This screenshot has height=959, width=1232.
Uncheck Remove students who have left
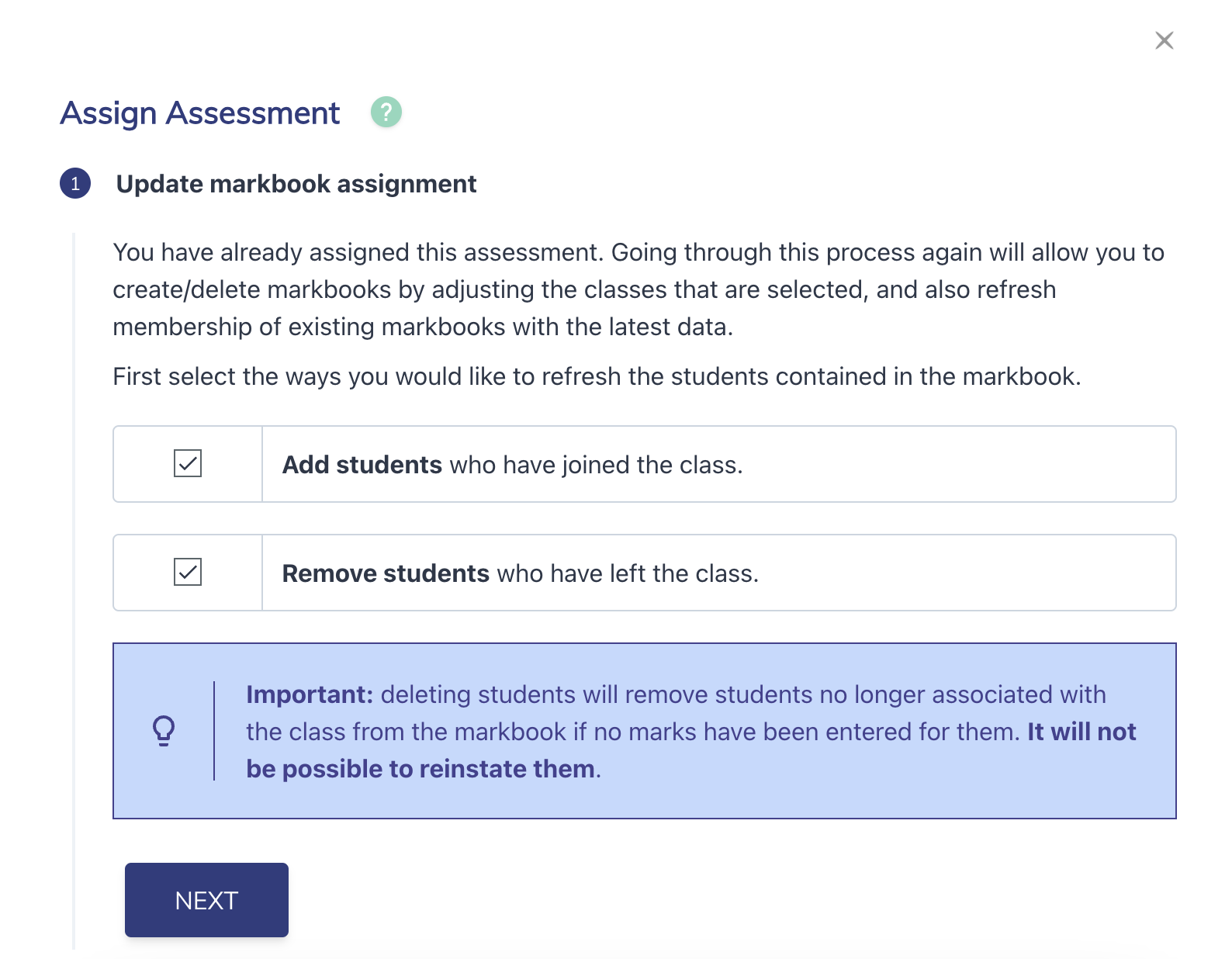click(x=188, y=572)
